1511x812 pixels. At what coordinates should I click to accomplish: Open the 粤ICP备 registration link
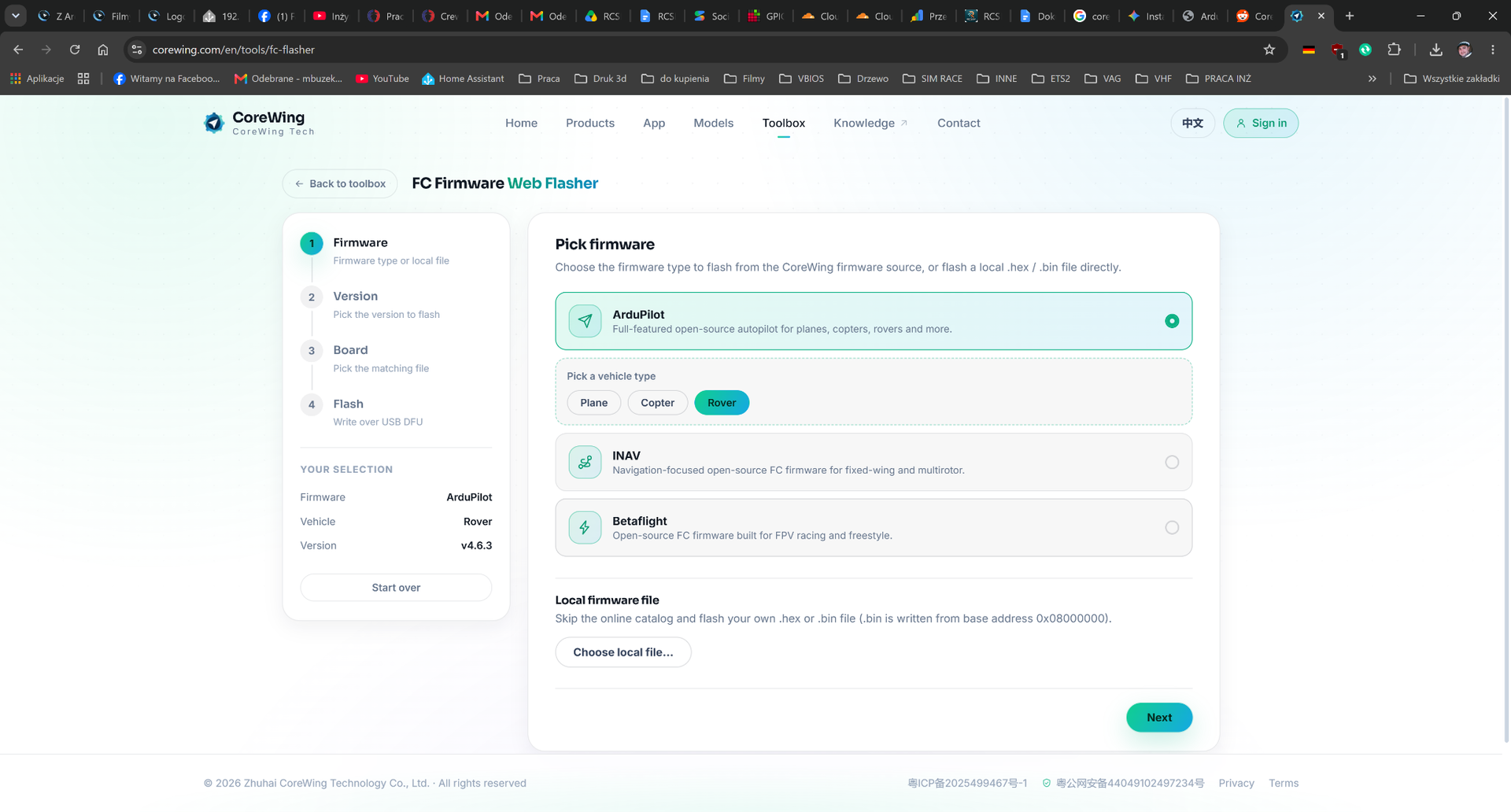click(967, 783)
